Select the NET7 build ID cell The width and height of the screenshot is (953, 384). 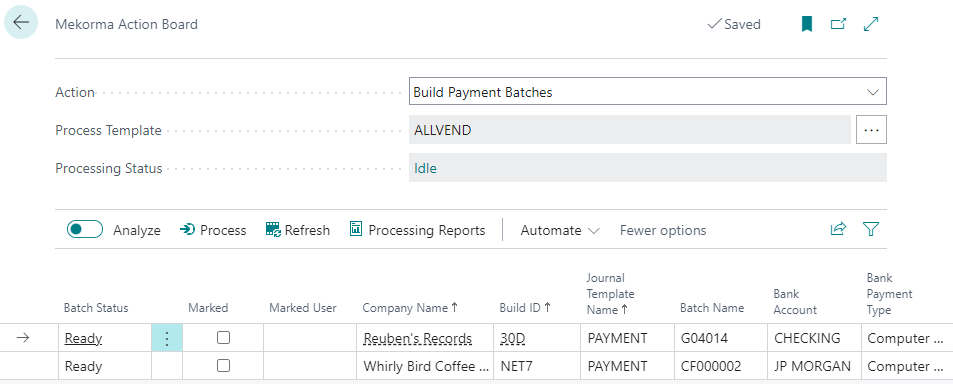pyautogui.click(x=537, y=366)
